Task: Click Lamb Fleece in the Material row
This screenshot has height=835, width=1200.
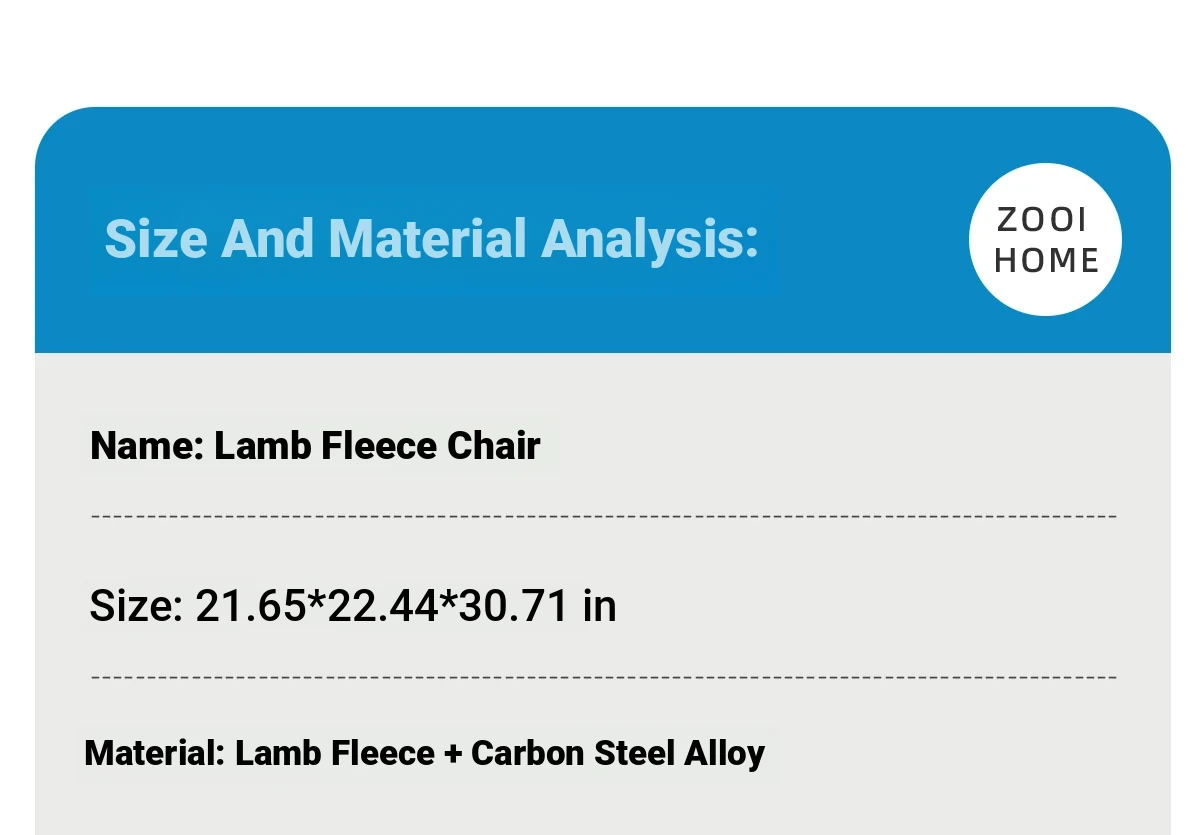Action: [334, 753]
